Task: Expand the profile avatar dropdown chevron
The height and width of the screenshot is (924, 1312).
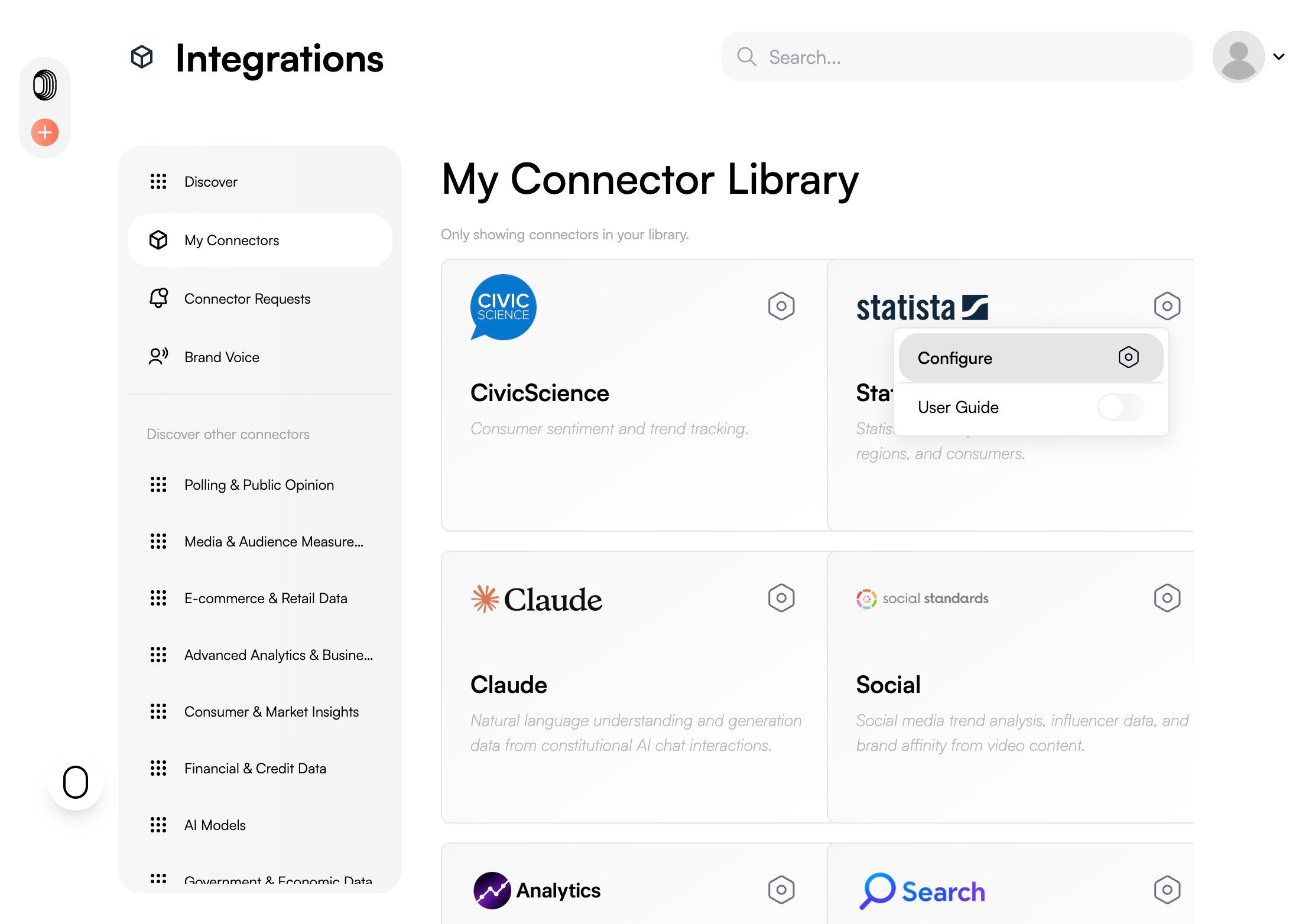Action: [1279, 57]
